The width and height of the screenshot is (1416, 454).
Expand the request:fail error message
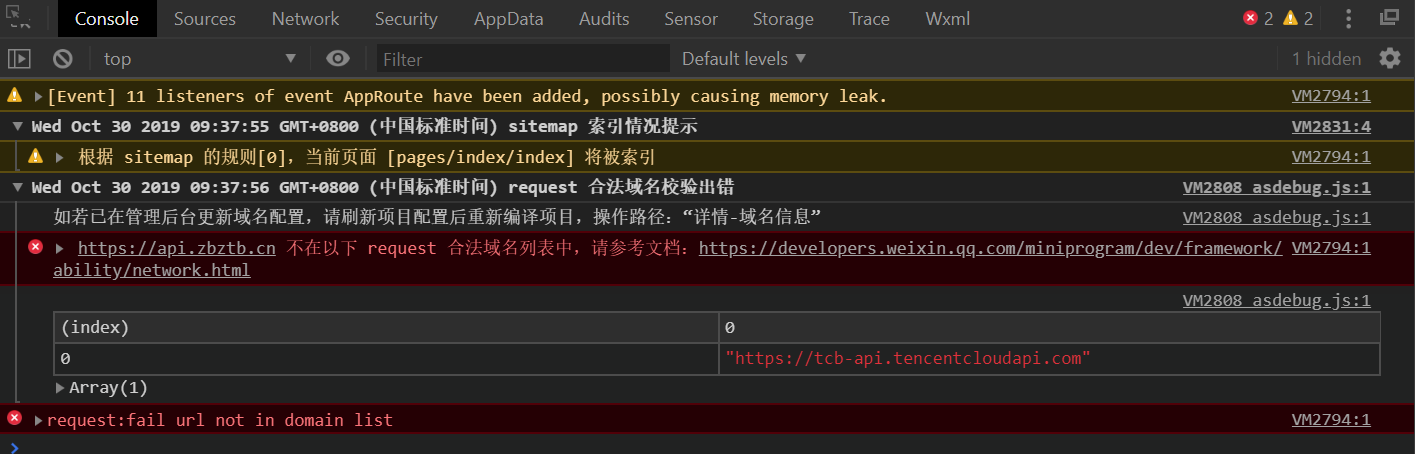39,420
